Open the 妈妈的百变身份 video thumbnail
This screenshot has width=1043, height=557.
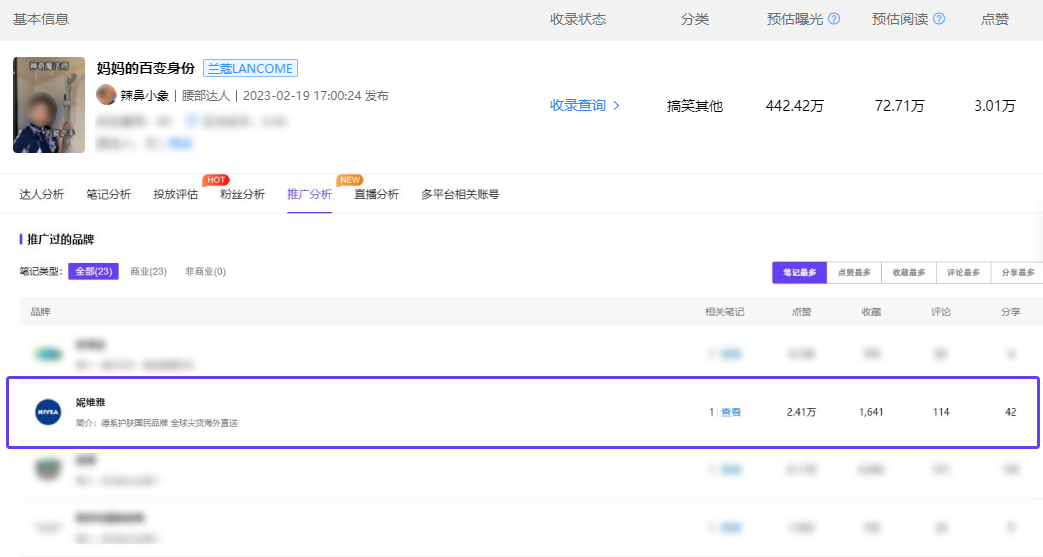49,105
